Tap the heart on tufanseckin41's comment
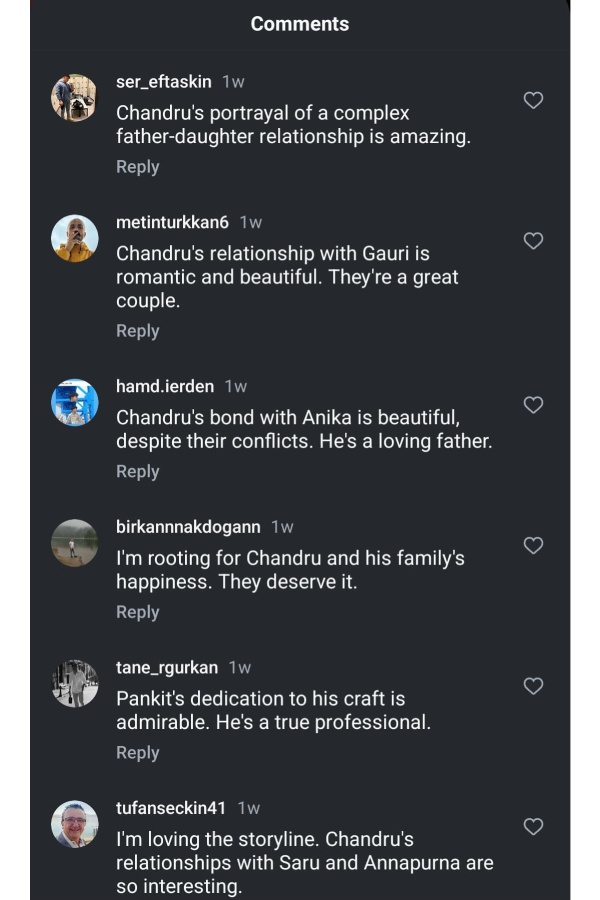The image size is (600, 900). (x=533, y=827)
